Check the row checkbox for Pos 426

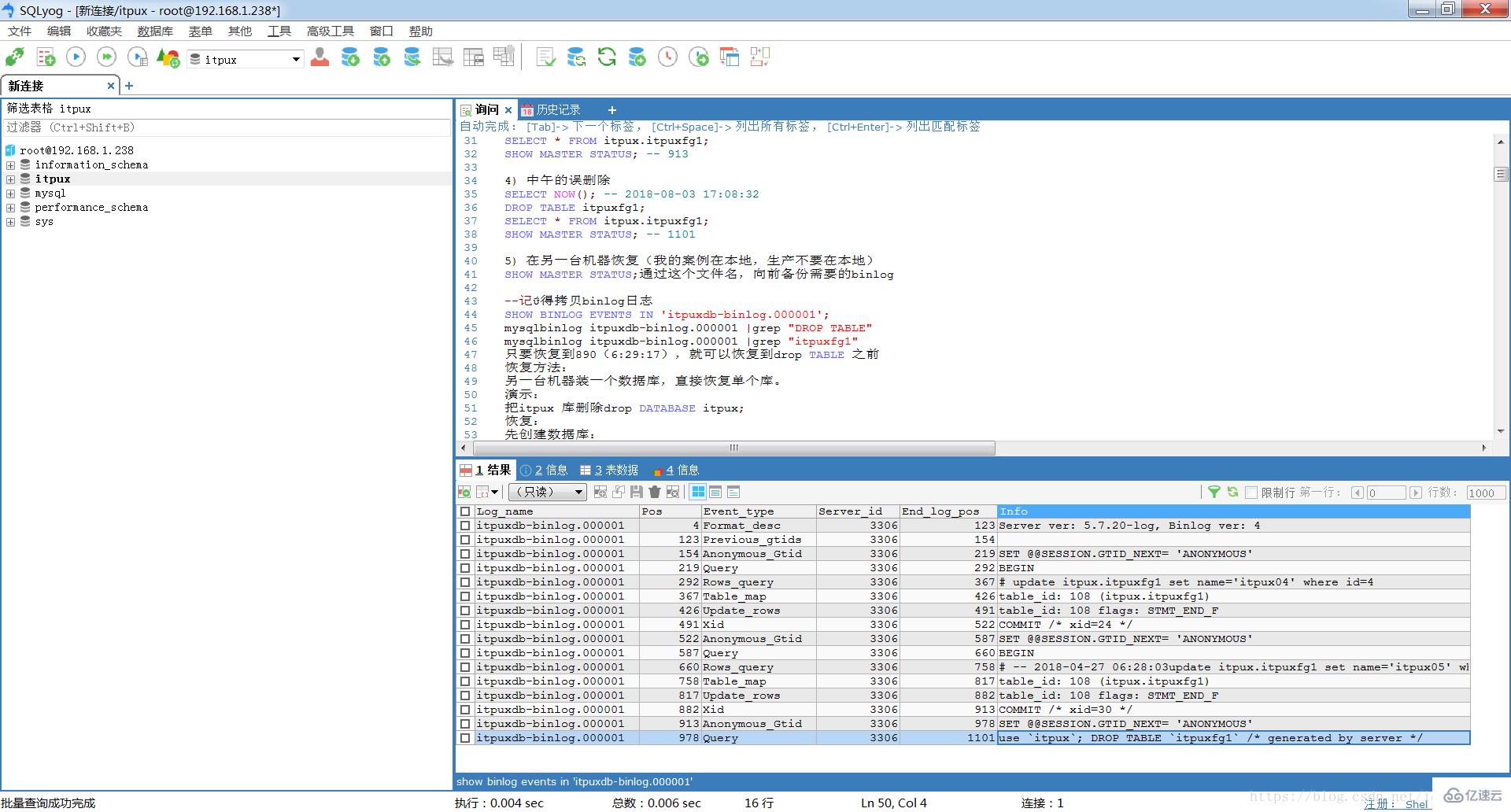pyautogui.click(x=465, y=611)
